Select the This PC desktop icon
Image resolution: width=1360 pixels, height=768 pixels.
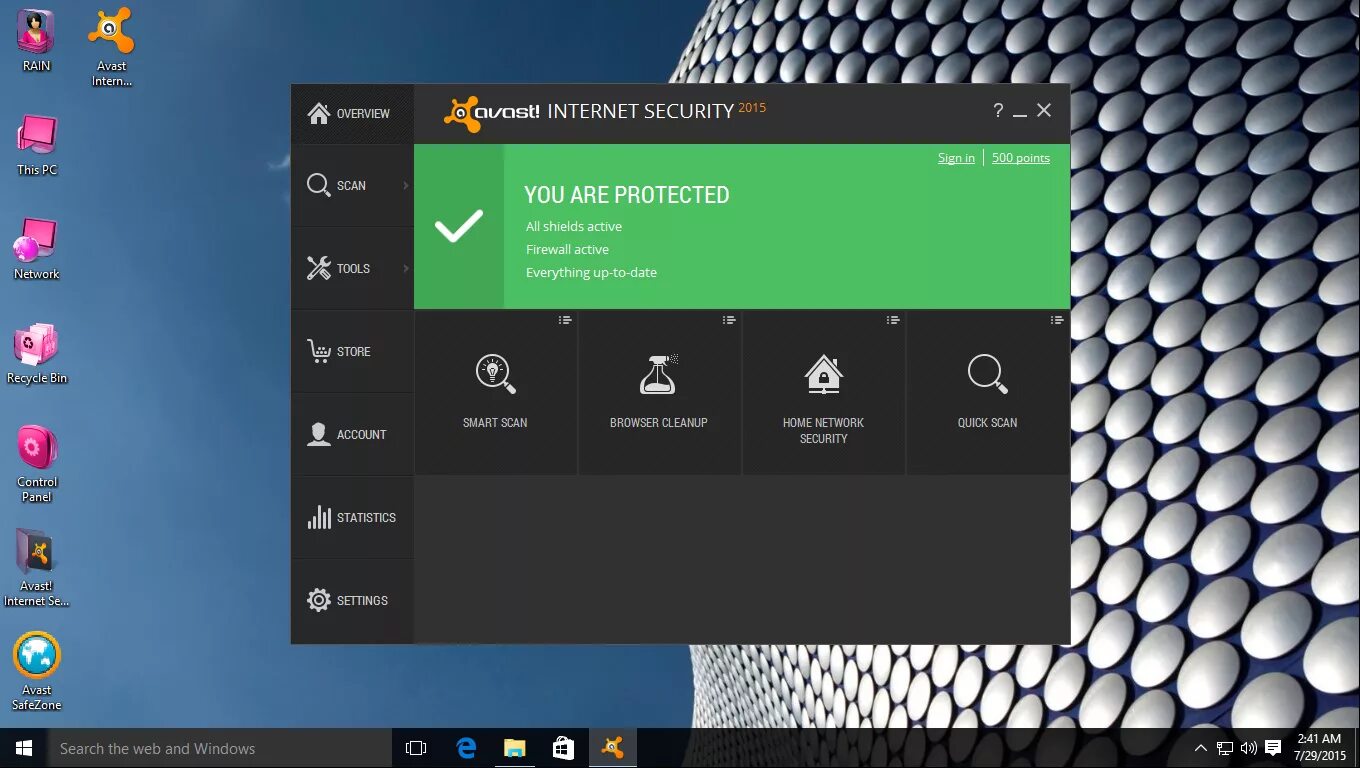click(x=37, y=145)
